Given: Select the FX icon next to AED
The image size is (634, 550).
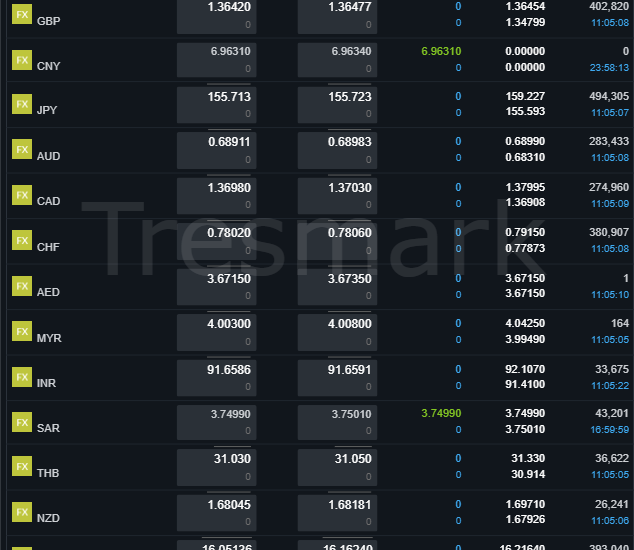Looking at the screenshot, I should coord(22,285).
